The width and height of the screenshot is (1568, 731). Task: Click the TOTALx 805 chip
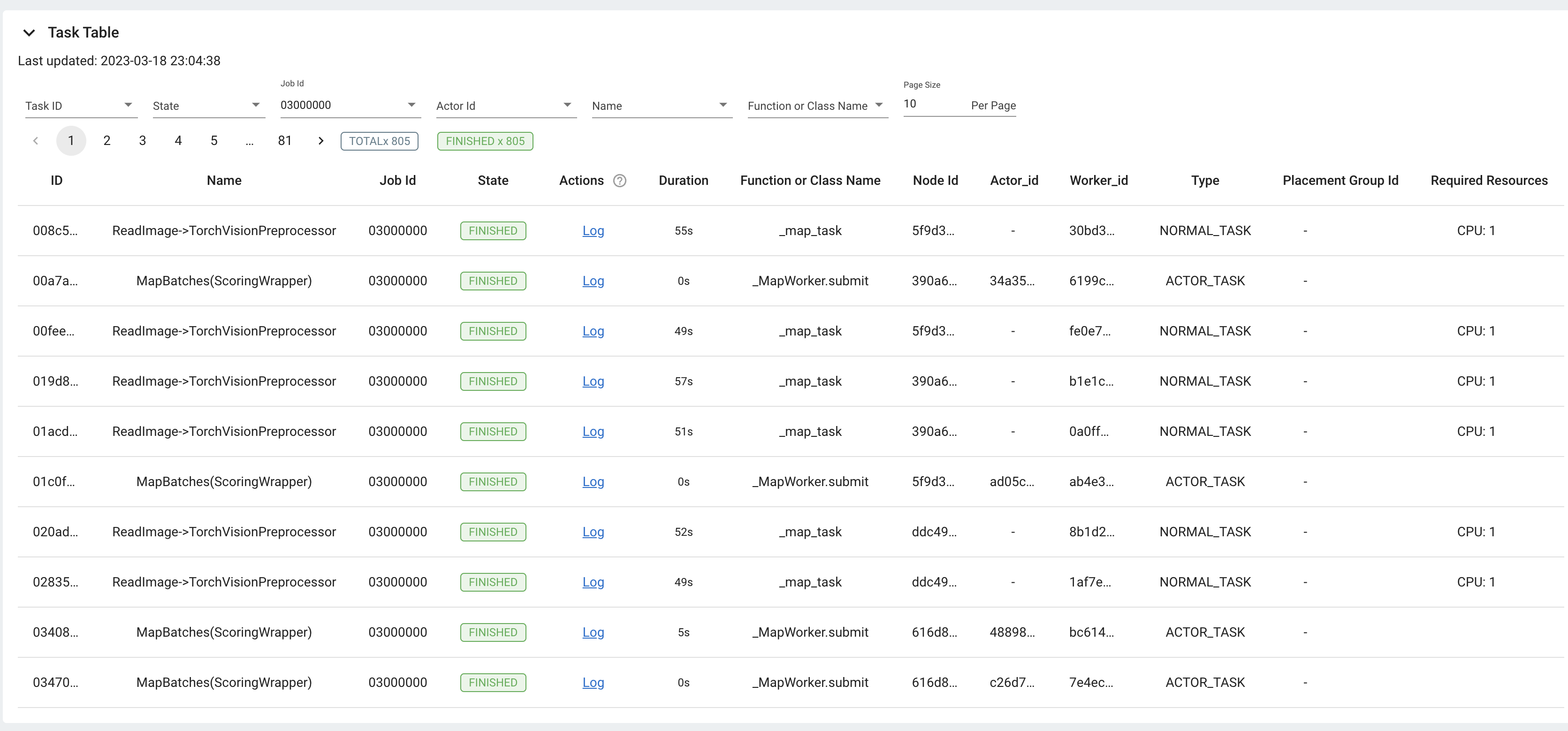click(x=379, y=141)
